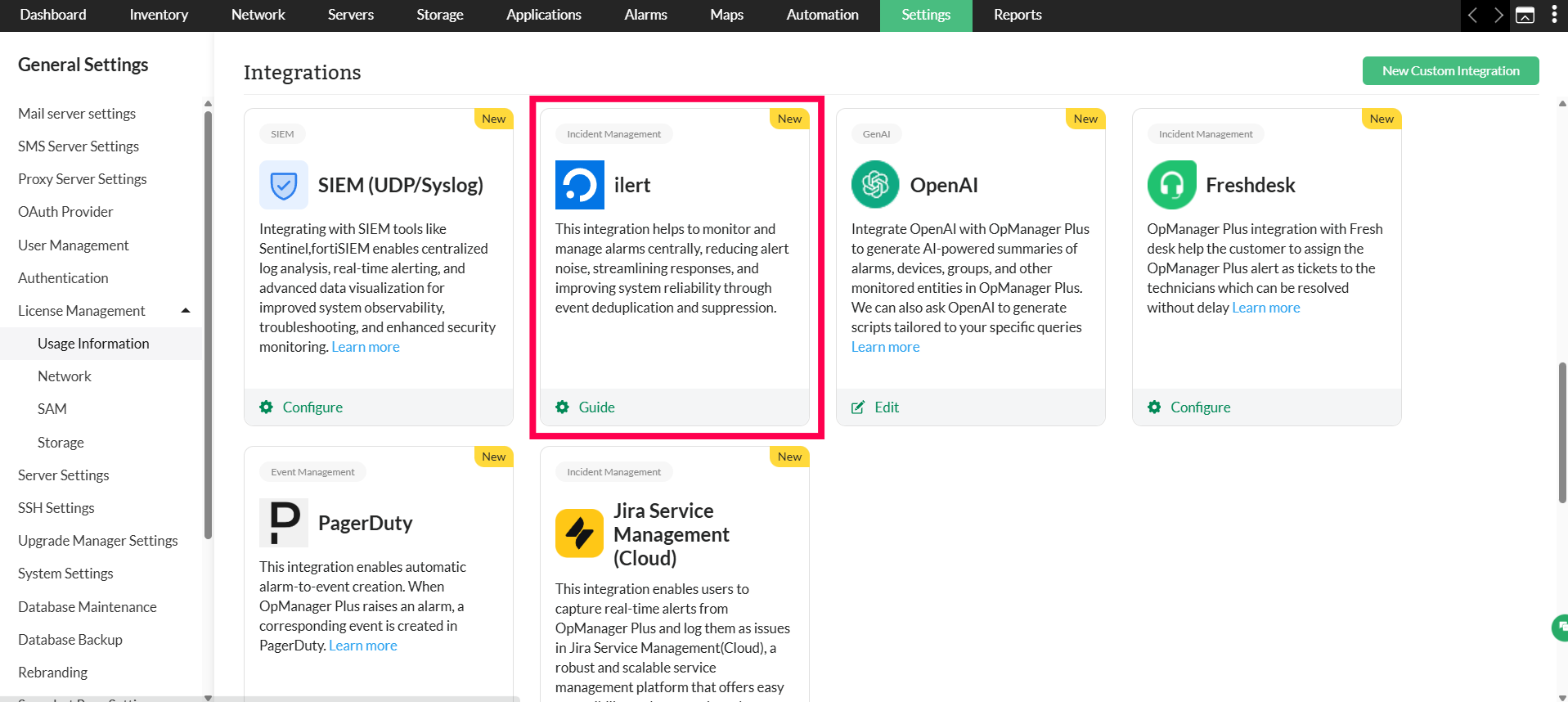The width and height of the screenshot is (1568, 702).
Task: Click the gear icon beside Freshdesk Configure
Action: tap(1154, 407)
